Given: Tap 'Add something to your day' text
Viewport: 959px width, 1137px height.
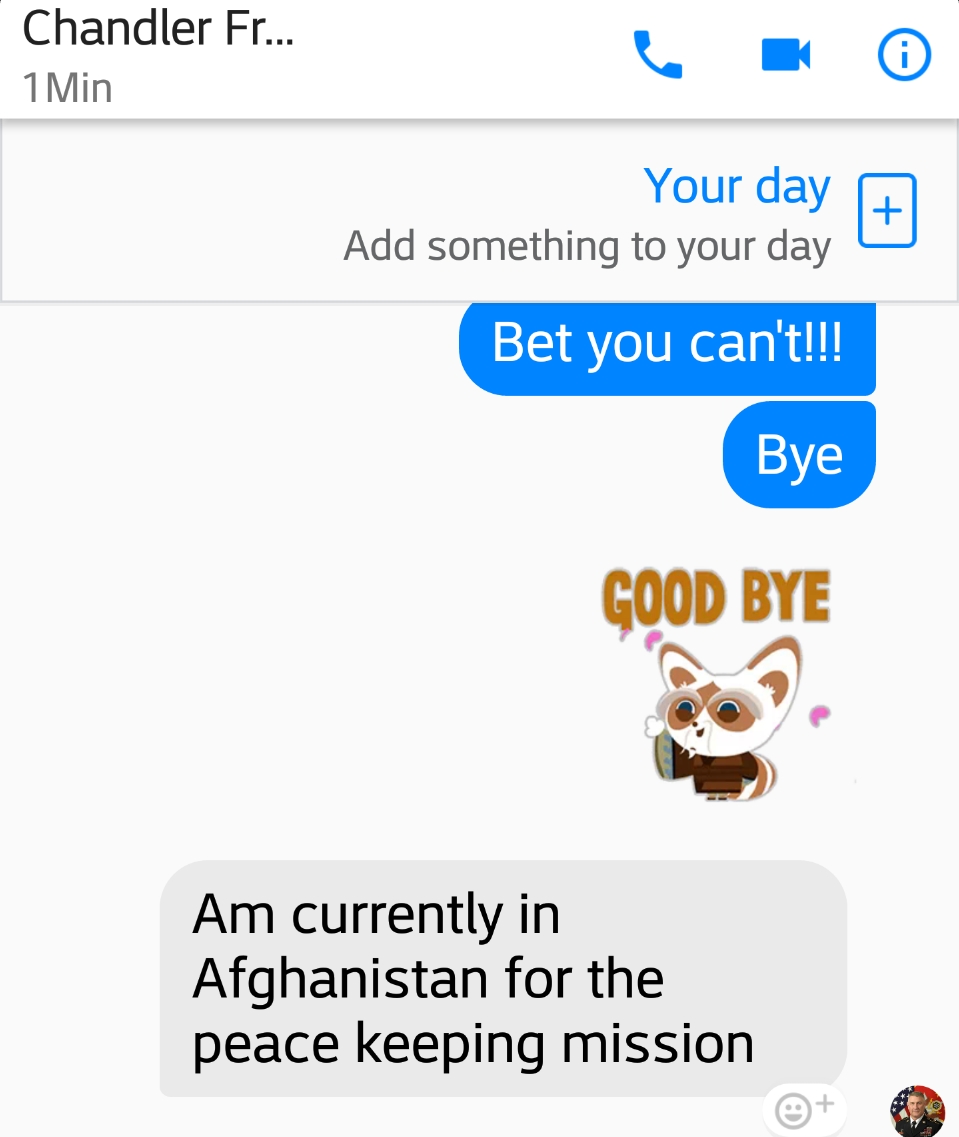Looking at the screenshot, I should (586, 247).
